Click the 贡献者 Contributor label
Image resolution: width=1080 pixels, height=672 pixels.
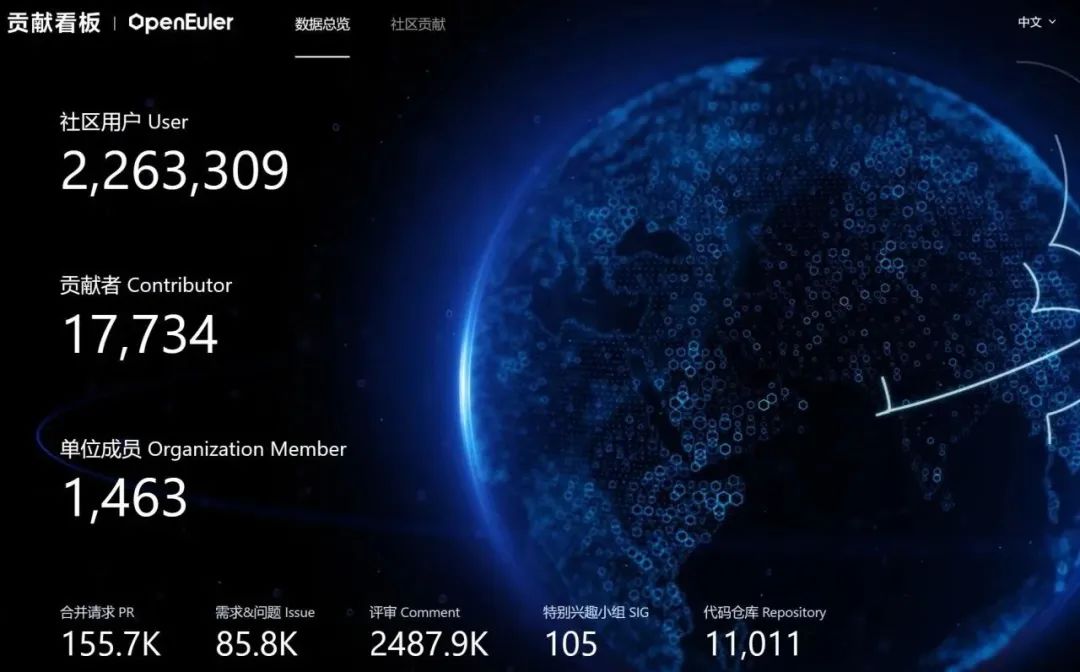tap(146, 285)
